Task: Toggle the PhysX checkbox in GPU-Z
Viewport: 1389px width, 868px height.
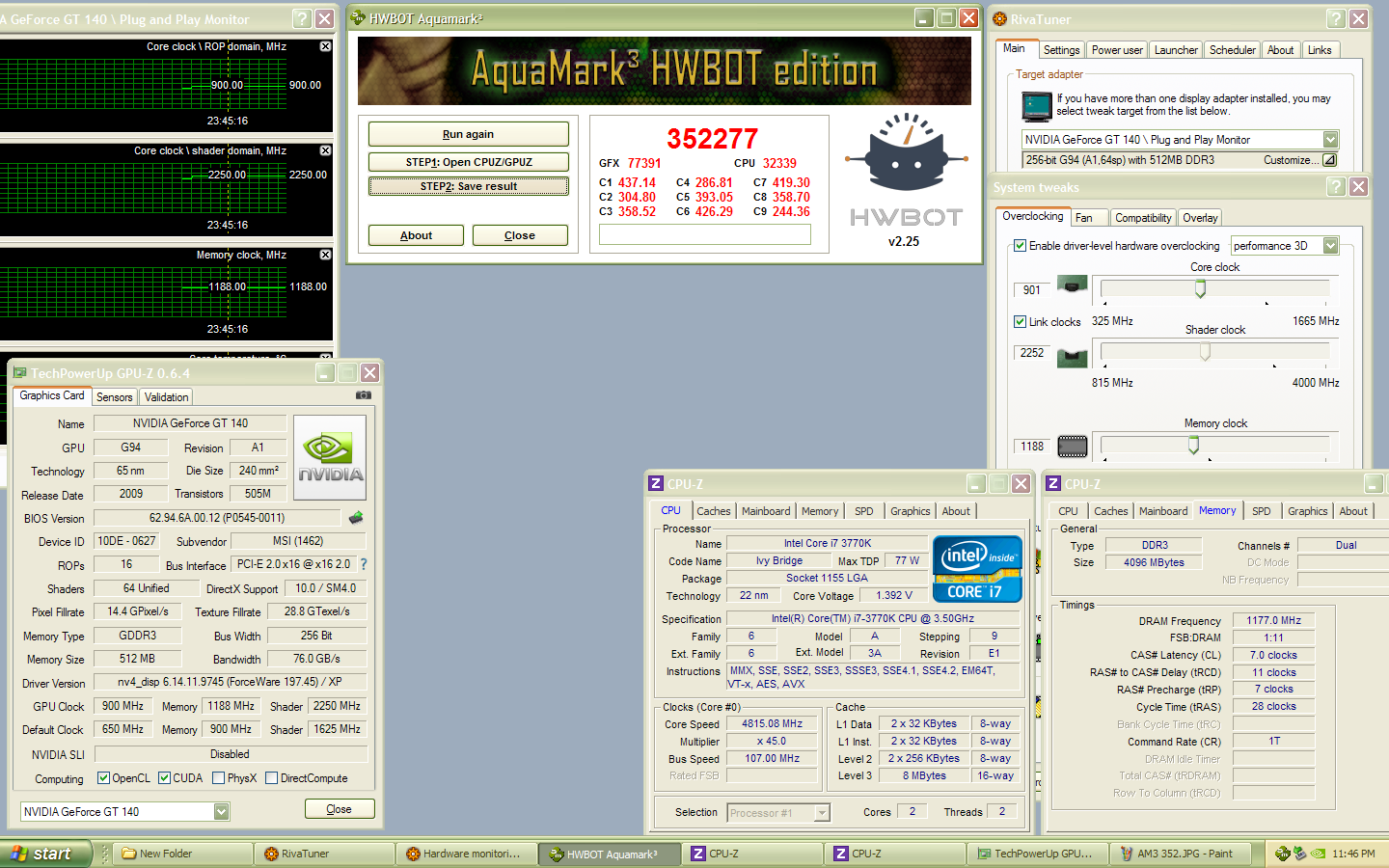Action: (x=218, y=778)
